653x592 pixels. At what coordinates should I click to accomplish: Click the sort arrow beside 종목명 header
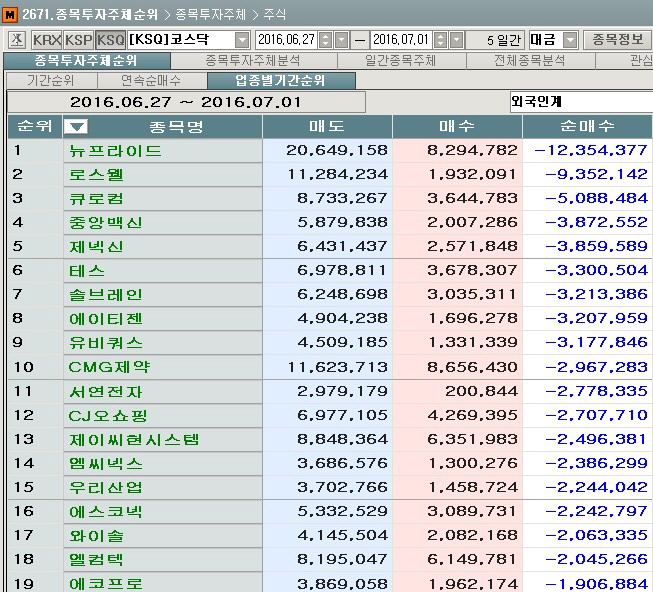(76, 127)
